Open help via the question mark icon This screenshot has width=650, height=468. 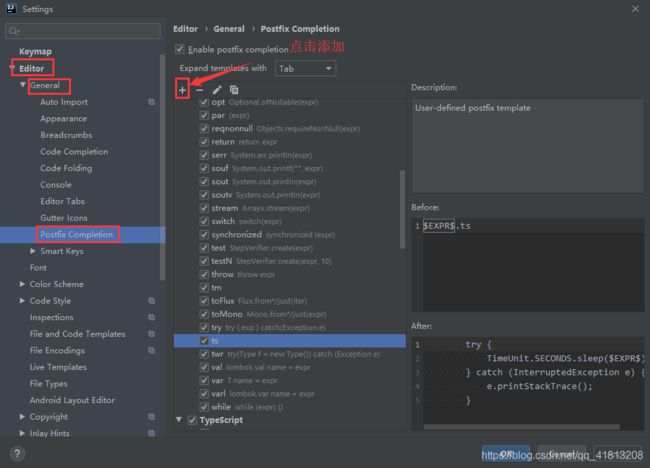pos(17,454)
